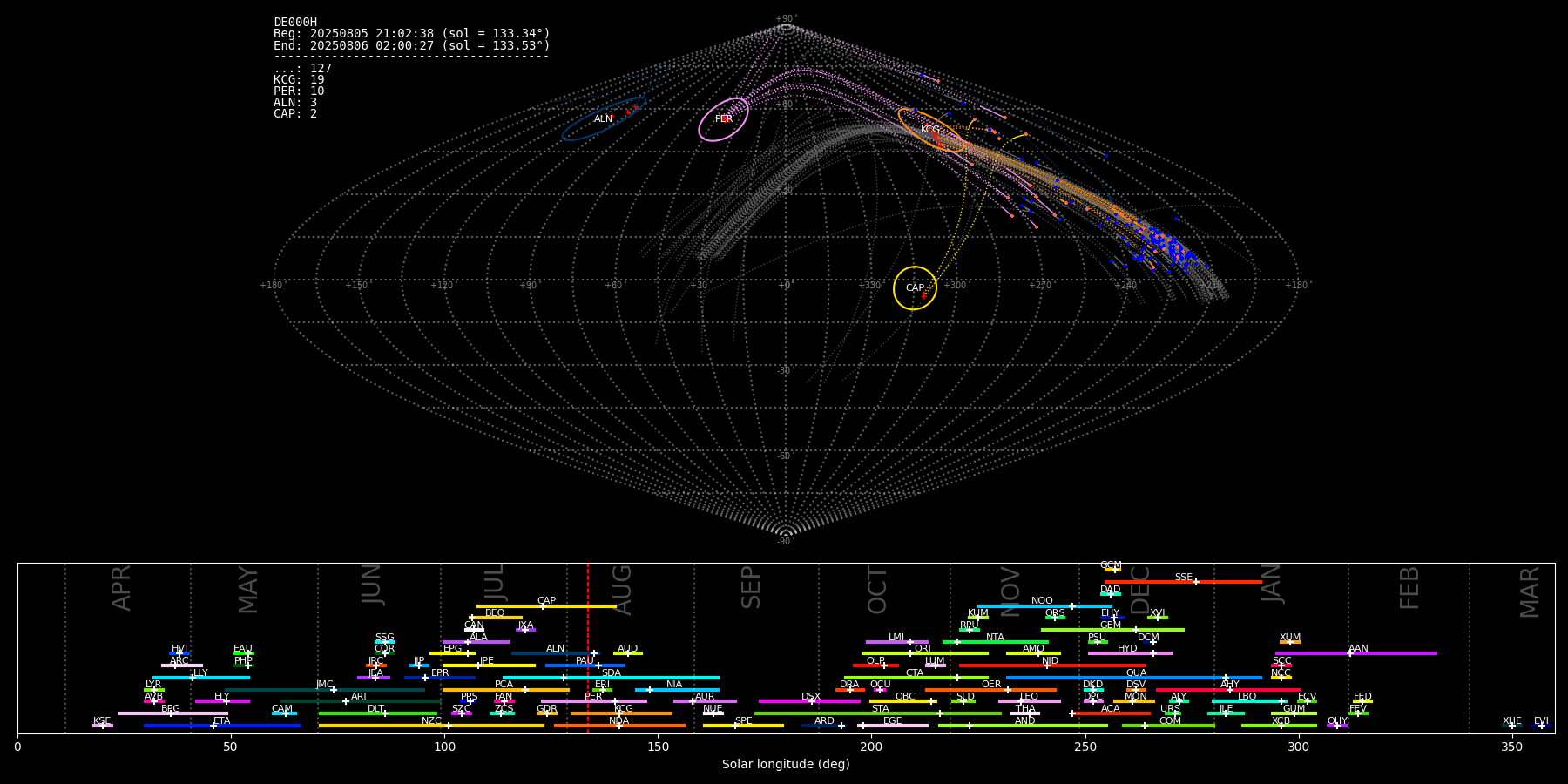
Task: Click the DEC month label
Action: 1140,590
